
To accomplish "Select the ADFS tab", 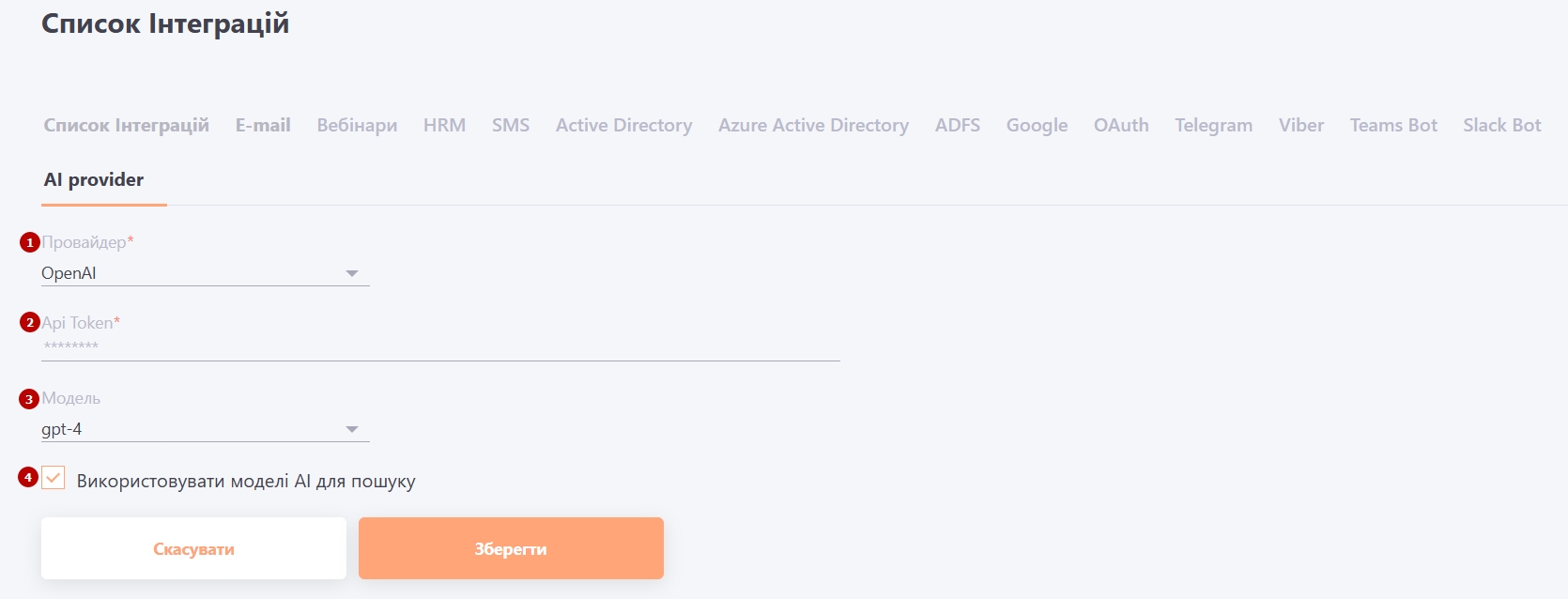I will tap(957, 125).
